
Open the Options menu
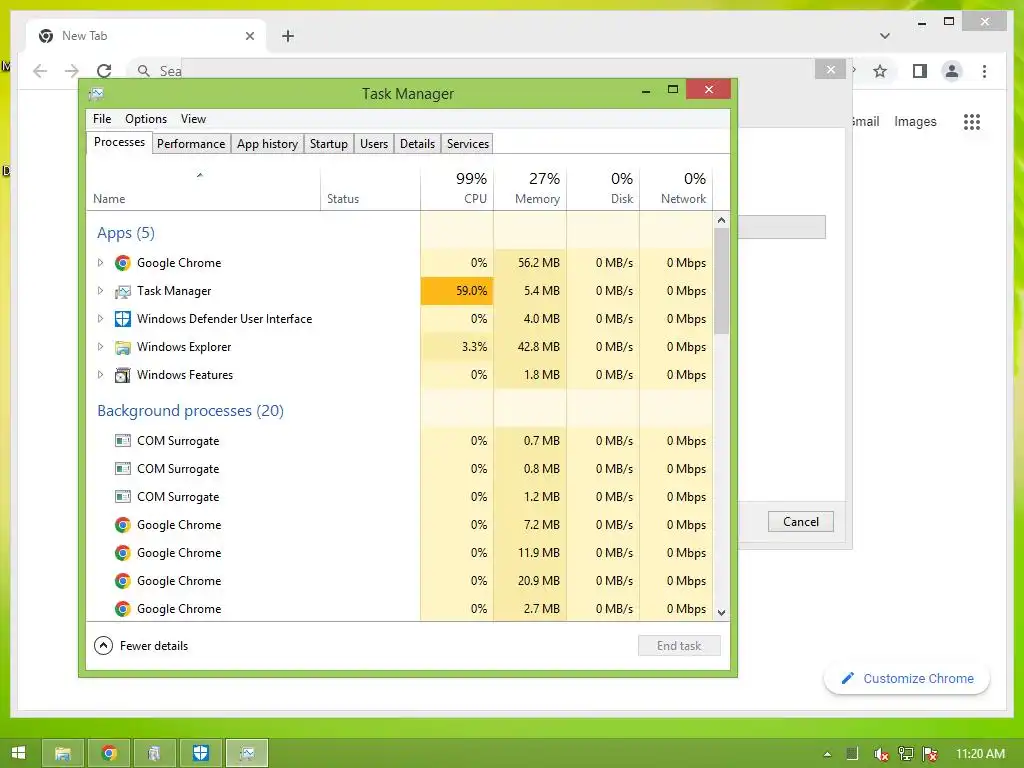(146, 119)
